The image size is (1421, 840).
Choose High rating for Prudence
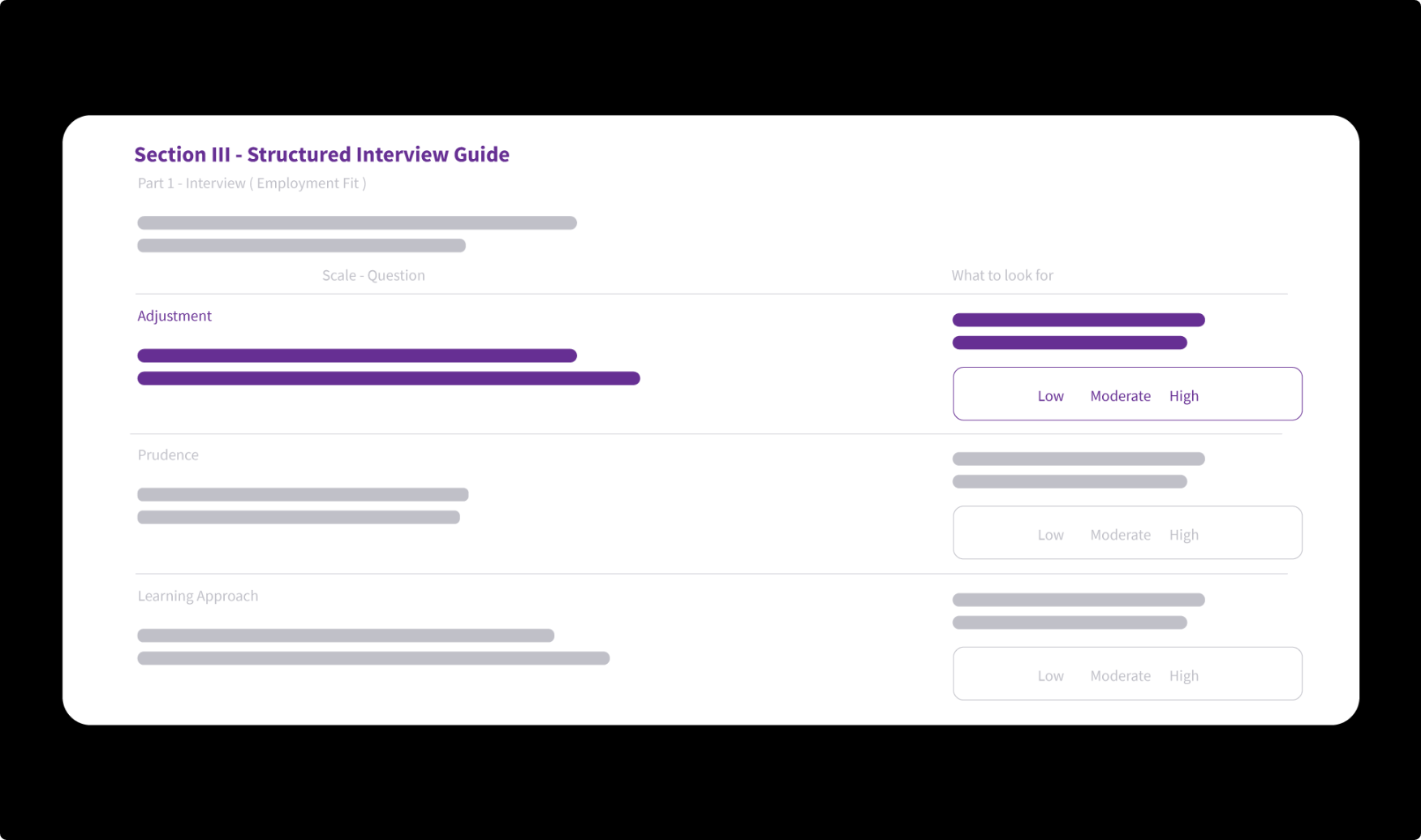tap(1183, 535)
